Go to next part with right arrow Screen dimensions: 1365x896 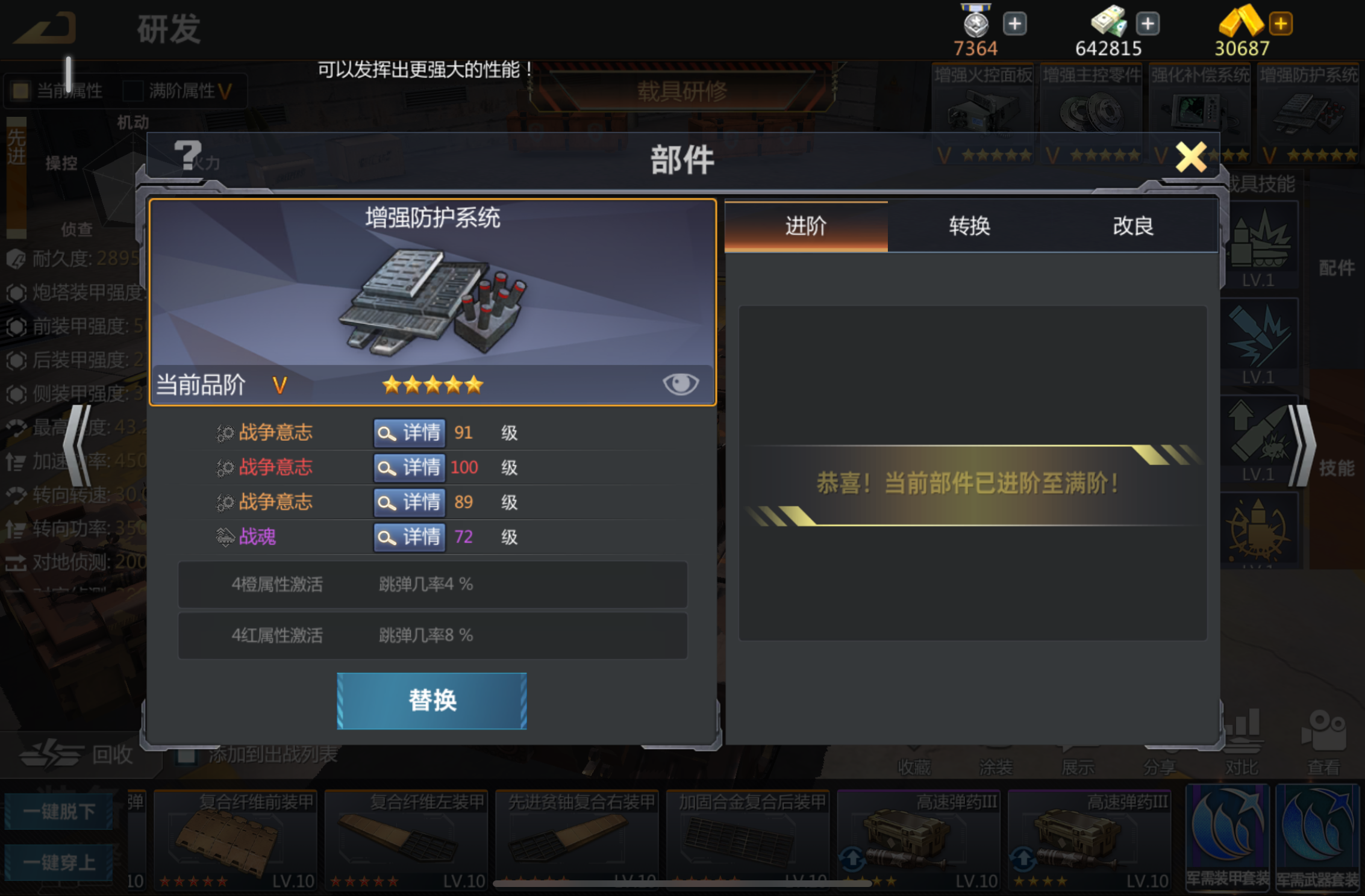(x=1301, y=446)
